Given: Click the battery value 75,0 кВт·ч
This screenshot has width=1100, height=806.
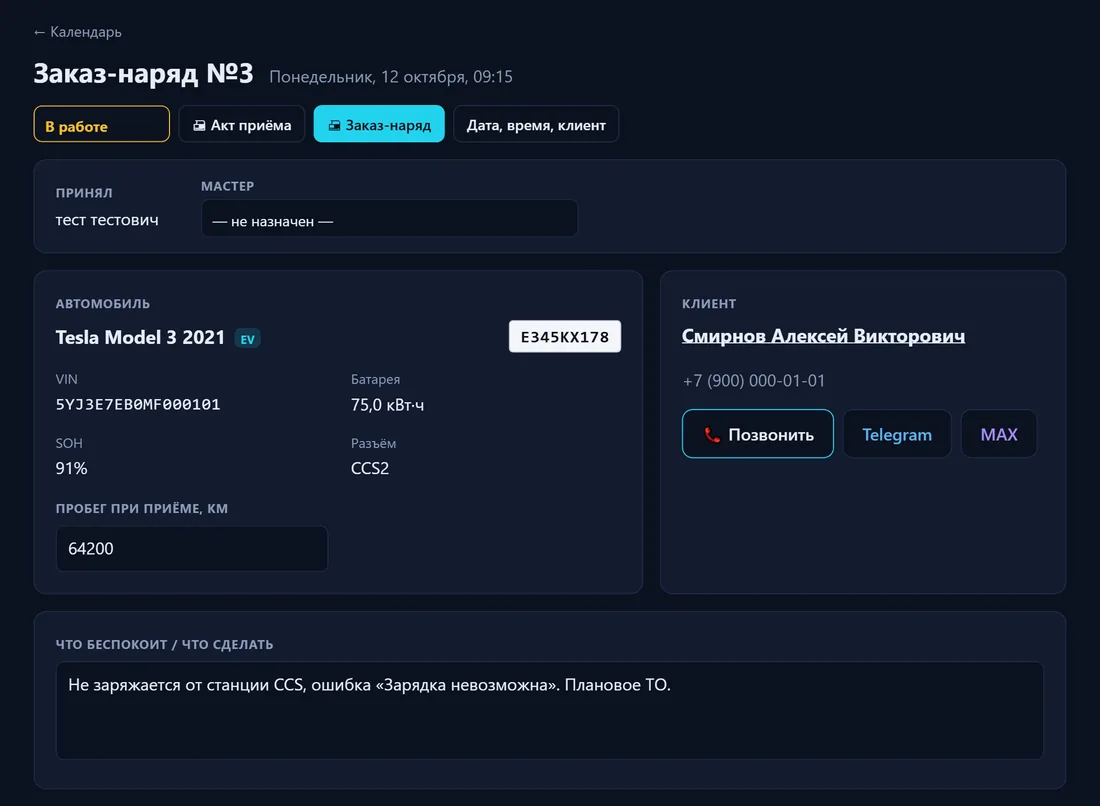Looking at the screenshot, I should tap(387, 405).
